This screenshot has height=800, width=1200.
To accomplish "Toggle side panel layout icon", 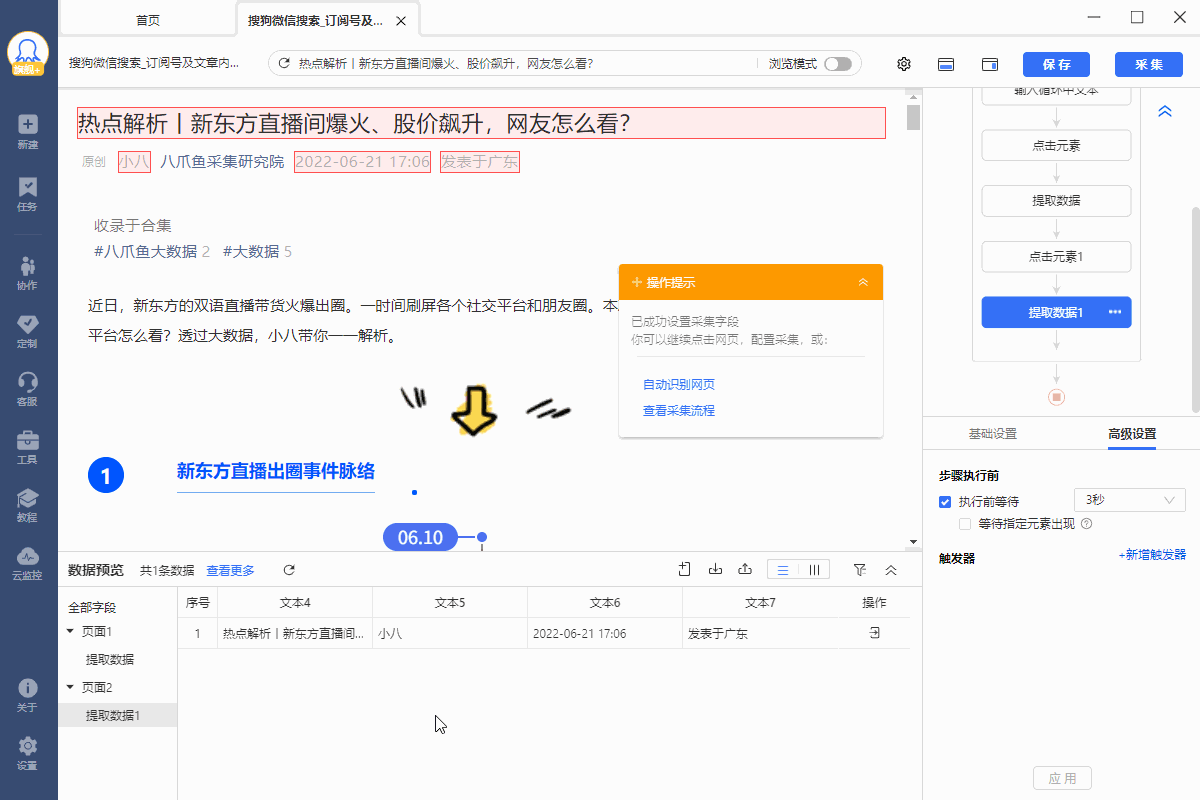I will click(x=990, y=64).
